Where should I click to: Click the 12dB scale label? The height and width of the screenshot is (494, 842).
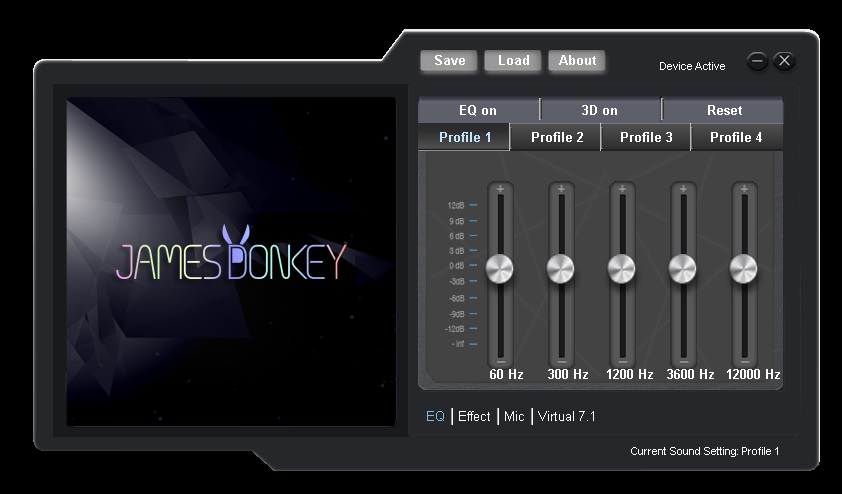(455, 205)
